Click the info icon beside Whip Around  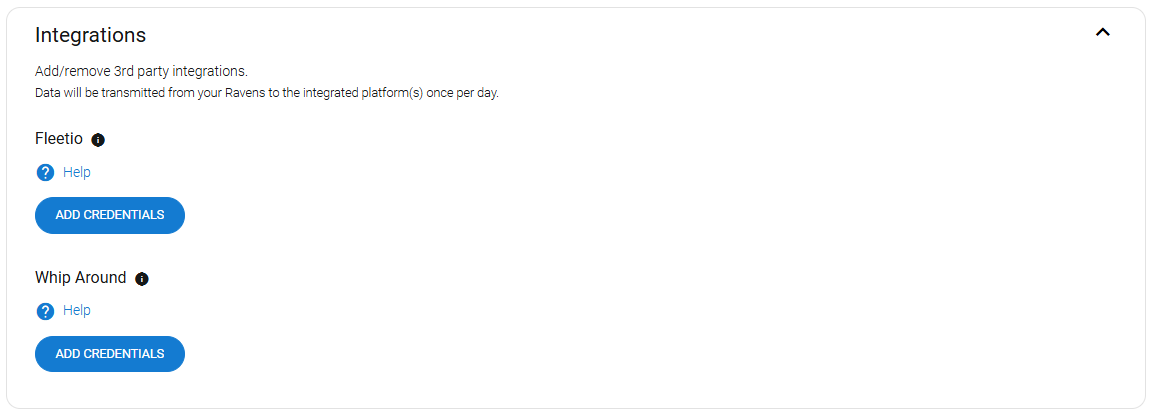(x=142, y=279)
